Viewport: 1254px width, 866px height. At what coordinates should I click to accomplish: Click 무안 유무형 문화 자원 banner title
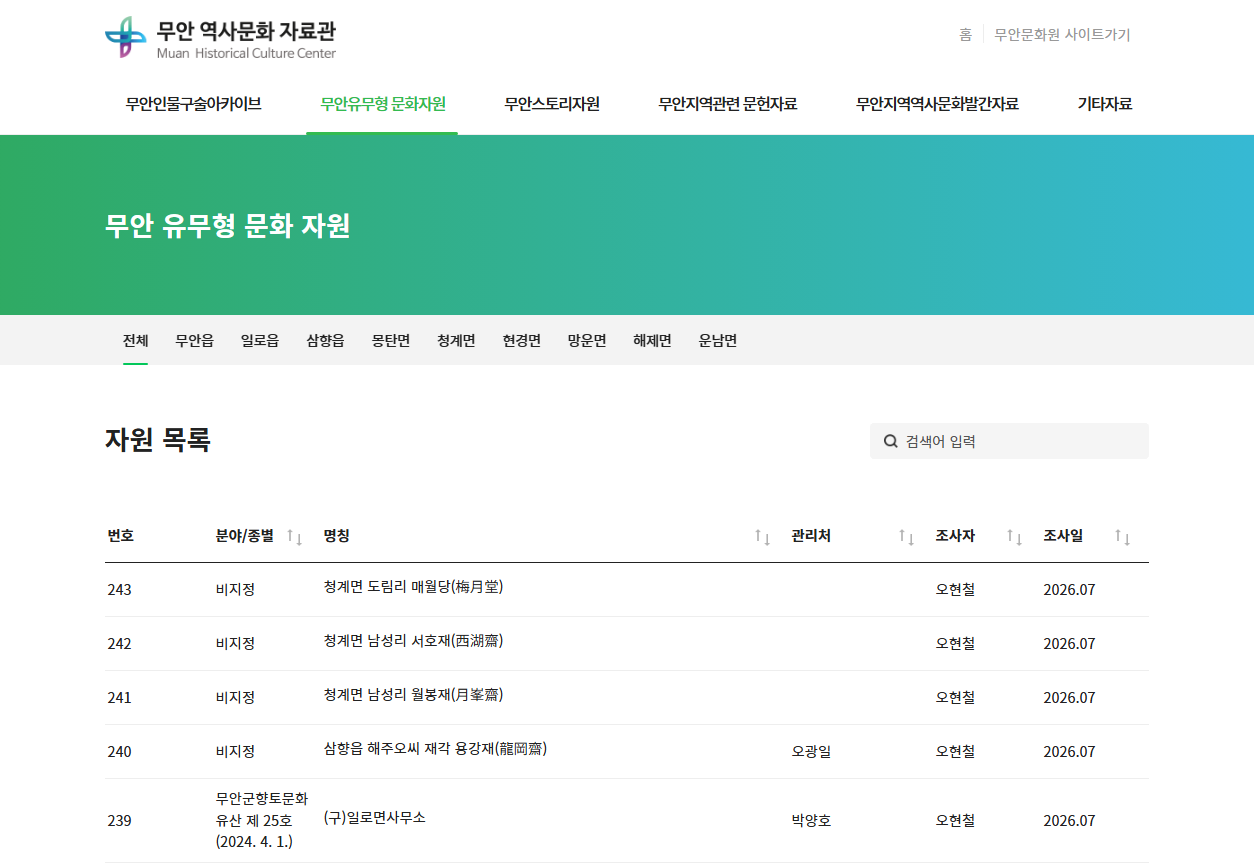[x=228, y=225]
